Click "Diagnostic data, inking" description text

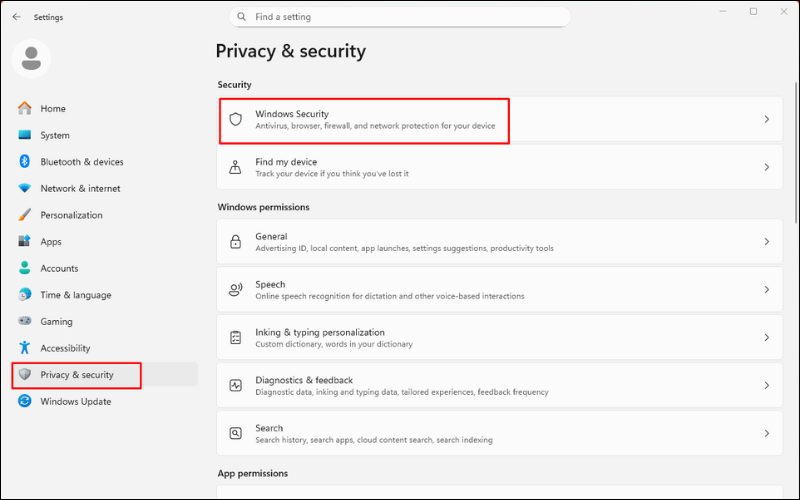coord(402,392)
